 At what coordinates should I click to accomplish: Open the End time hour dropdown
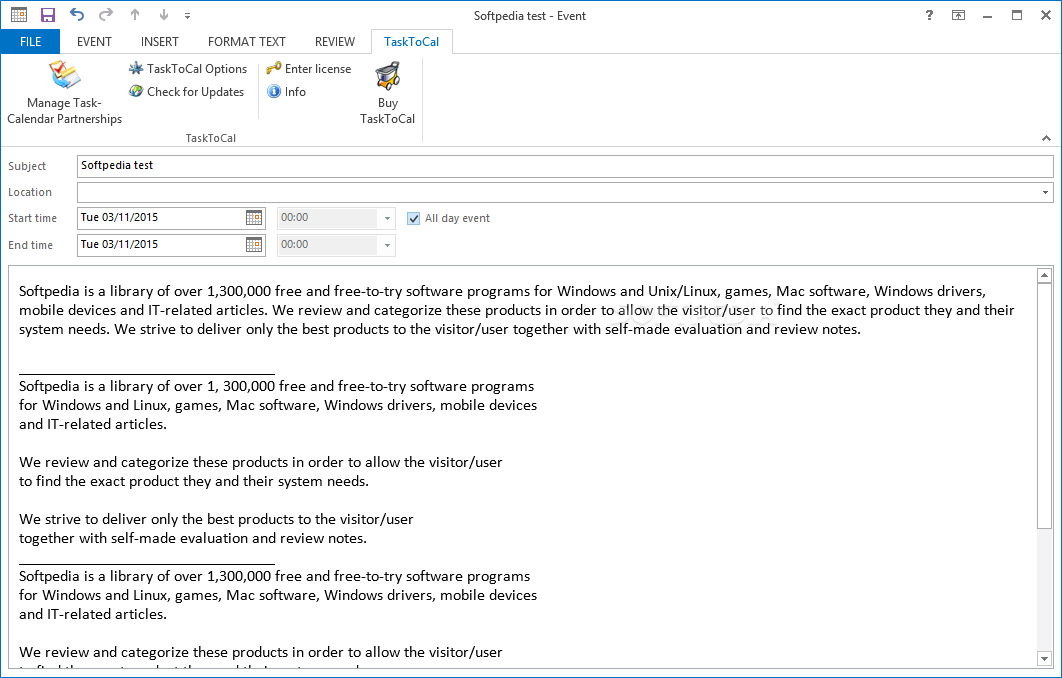[387, 245]
